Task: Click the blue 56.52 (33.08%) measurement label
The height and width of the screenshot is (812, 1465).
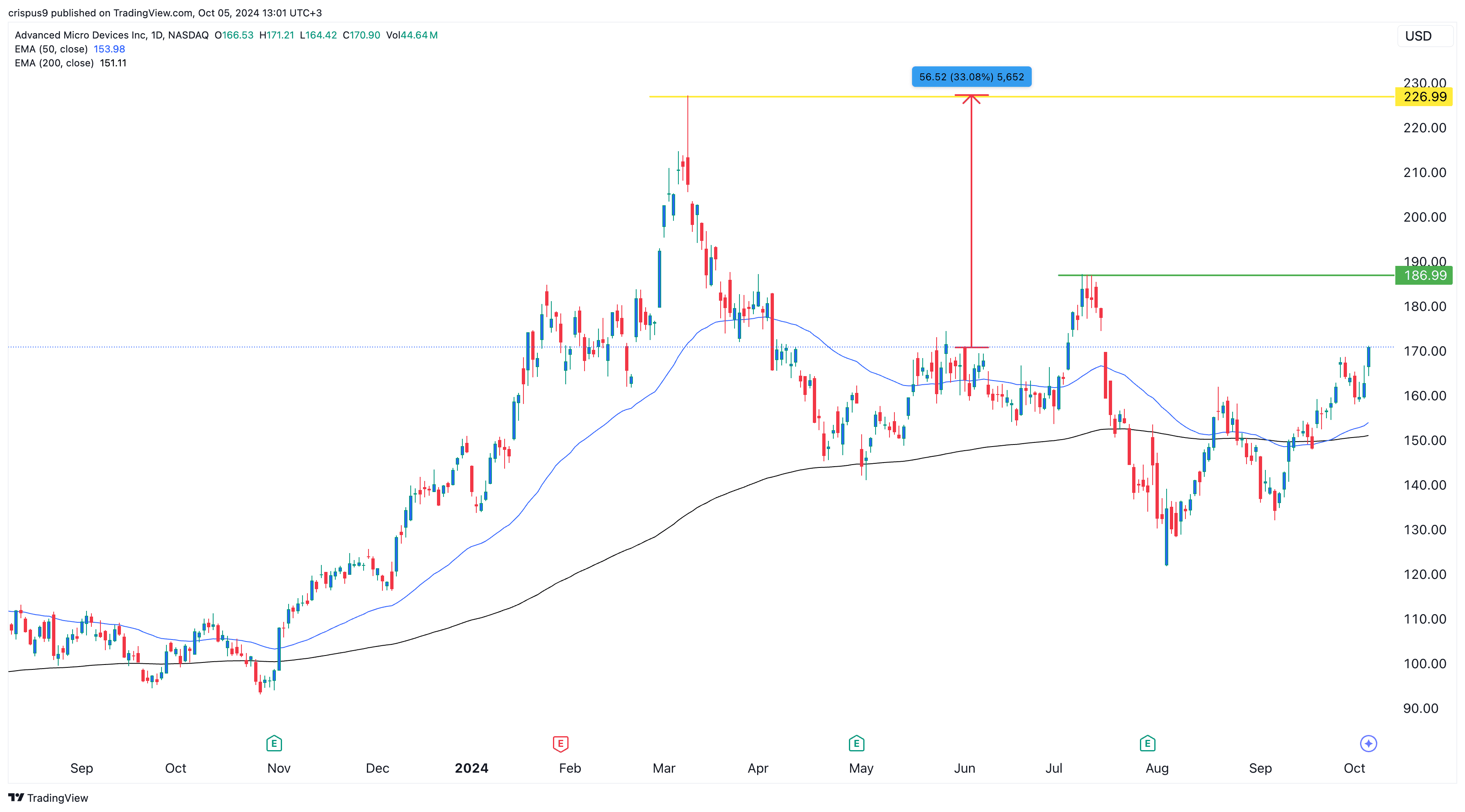Action: coord(971,77)
